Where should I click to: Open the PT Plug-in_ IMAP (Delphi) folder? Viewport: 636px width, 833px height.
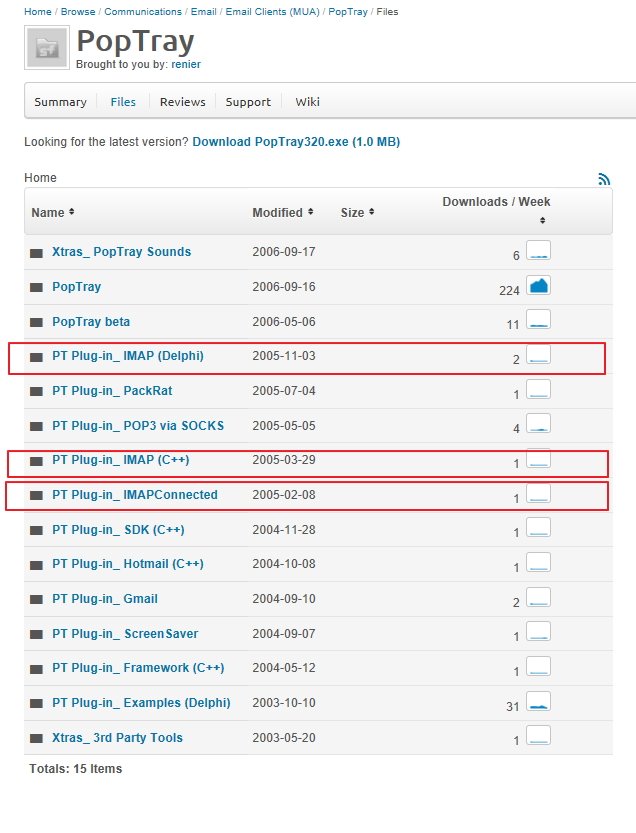pos(128,356)
